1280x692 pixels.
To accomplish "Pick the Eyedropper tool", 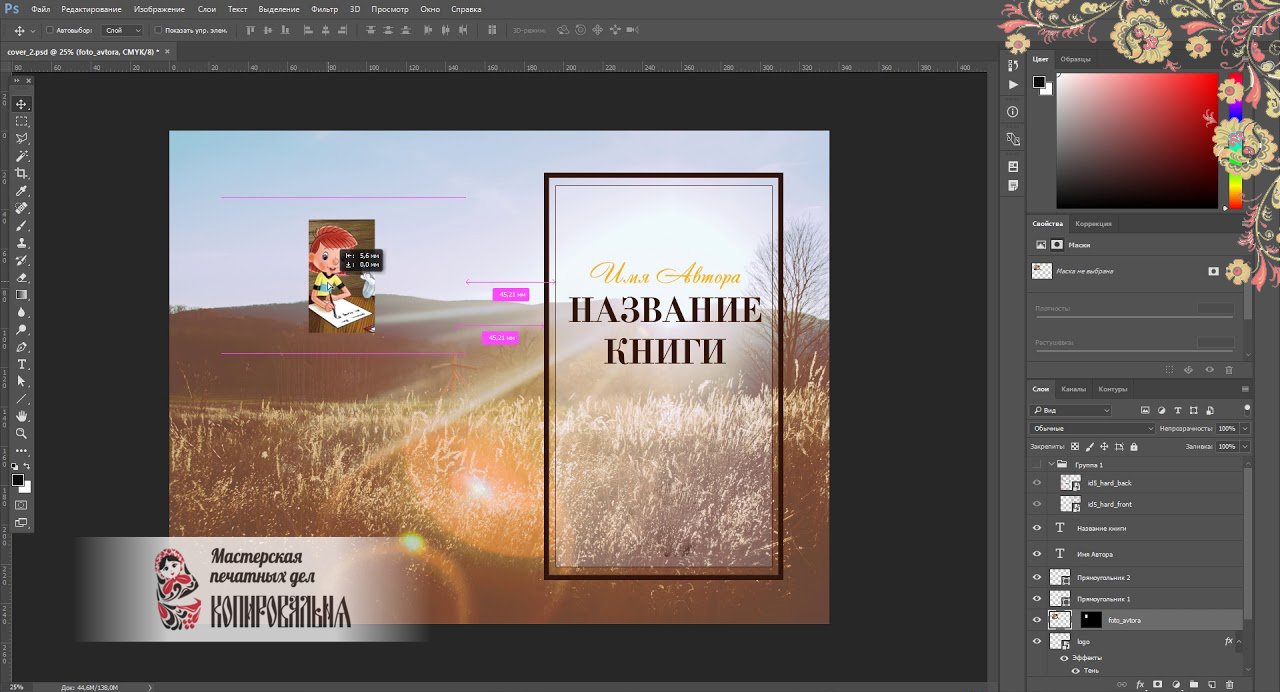I will (x=21, y=191).
